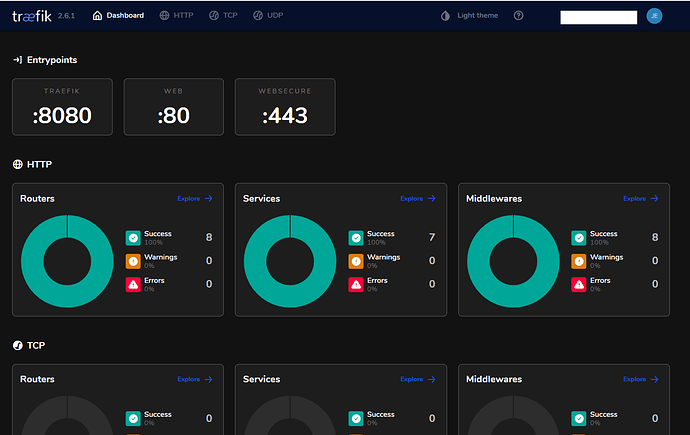
Task: Click the Dashboard home icon
Action: (x=97, y=15)
